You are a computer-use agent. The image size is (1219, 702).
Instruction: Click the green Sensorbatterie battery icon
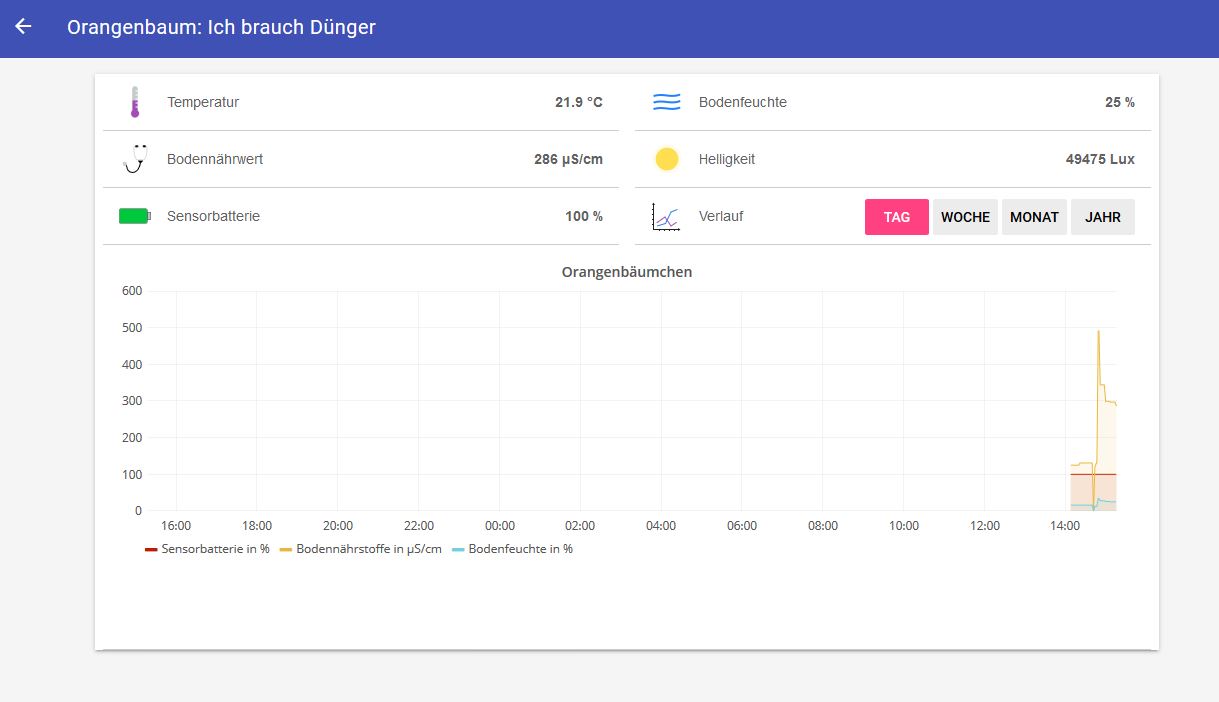click(134, 216)
